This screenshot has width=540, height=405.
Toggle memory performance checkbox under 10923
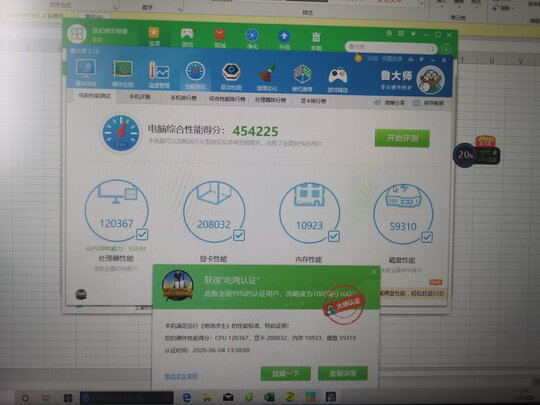pos(333,236)
